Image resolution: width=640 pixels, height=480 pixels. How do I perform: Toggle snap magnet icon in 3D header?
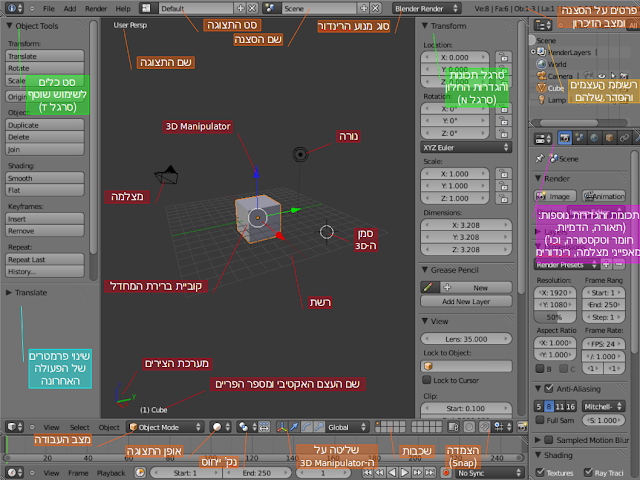(x=484, y=427)
